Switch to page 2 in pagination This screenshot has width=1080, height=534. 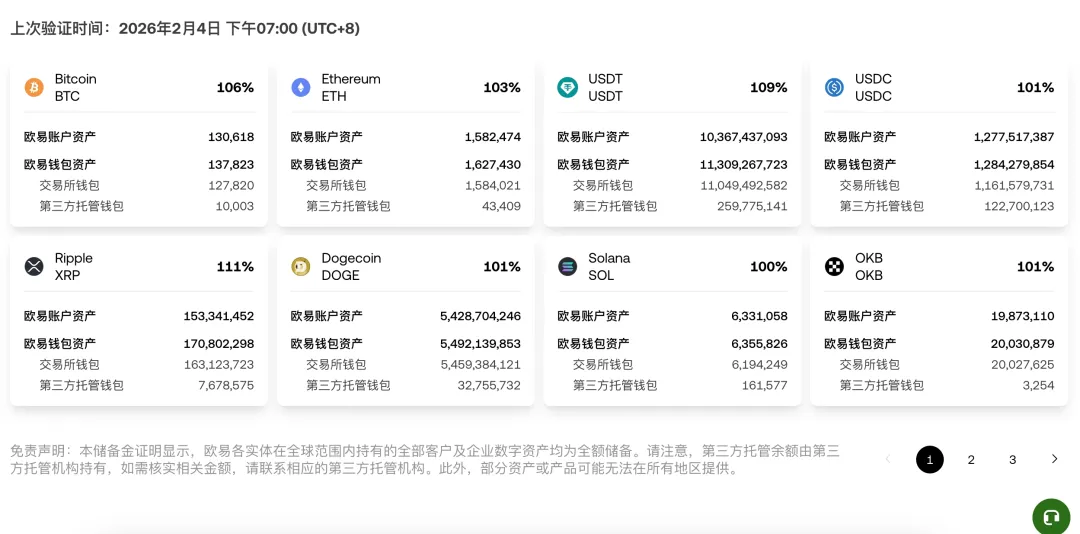click(x=971, y=460)
